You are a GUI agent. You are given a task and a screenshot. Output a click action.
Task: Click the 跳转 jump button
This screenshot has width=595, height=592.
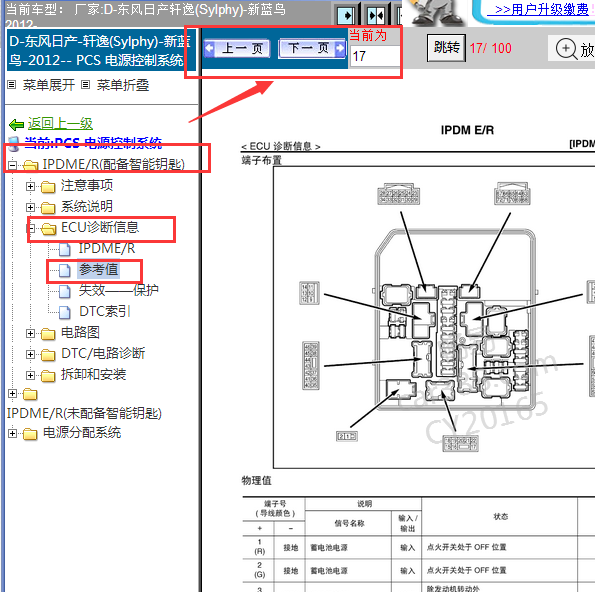(x=447, y=48)
